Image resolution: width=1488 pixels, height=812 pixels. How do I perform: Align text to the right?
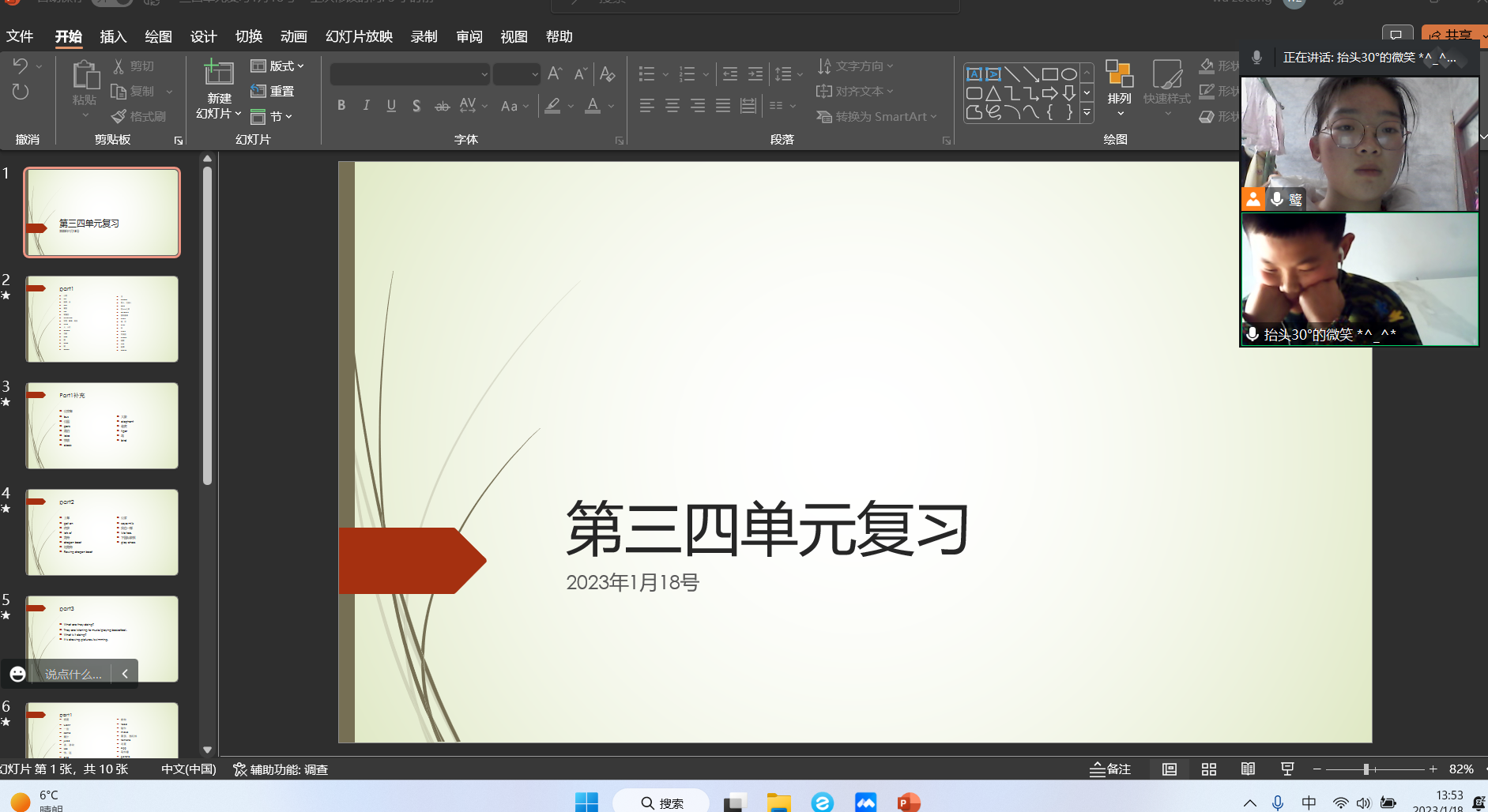698,106
